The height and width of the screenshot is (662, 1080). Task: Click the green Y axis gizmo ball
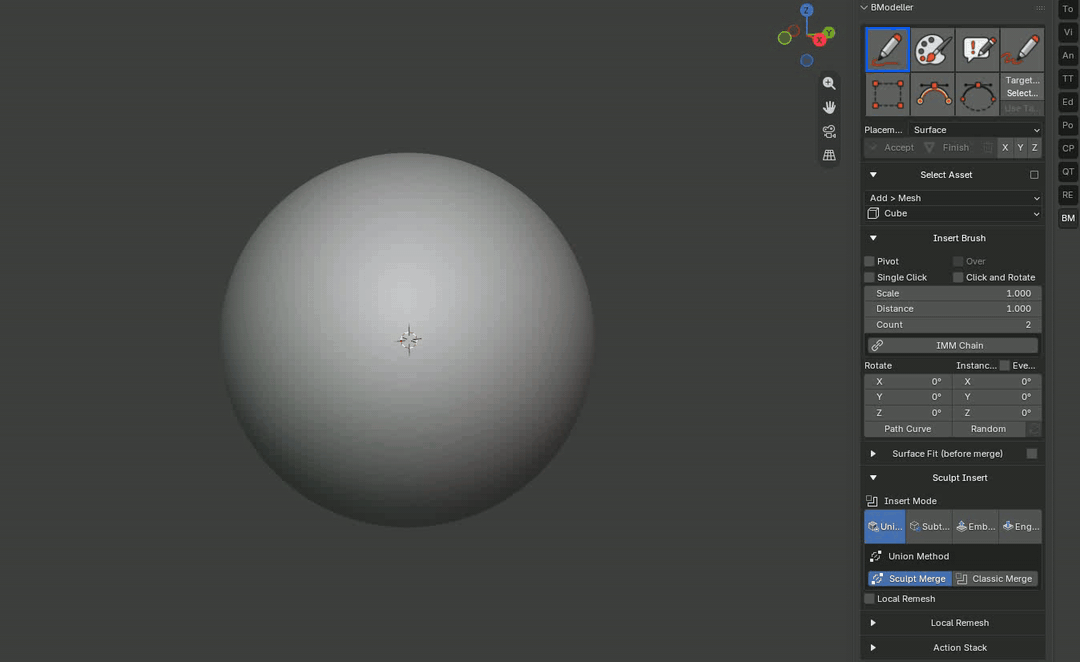click(x=829, y=32)
